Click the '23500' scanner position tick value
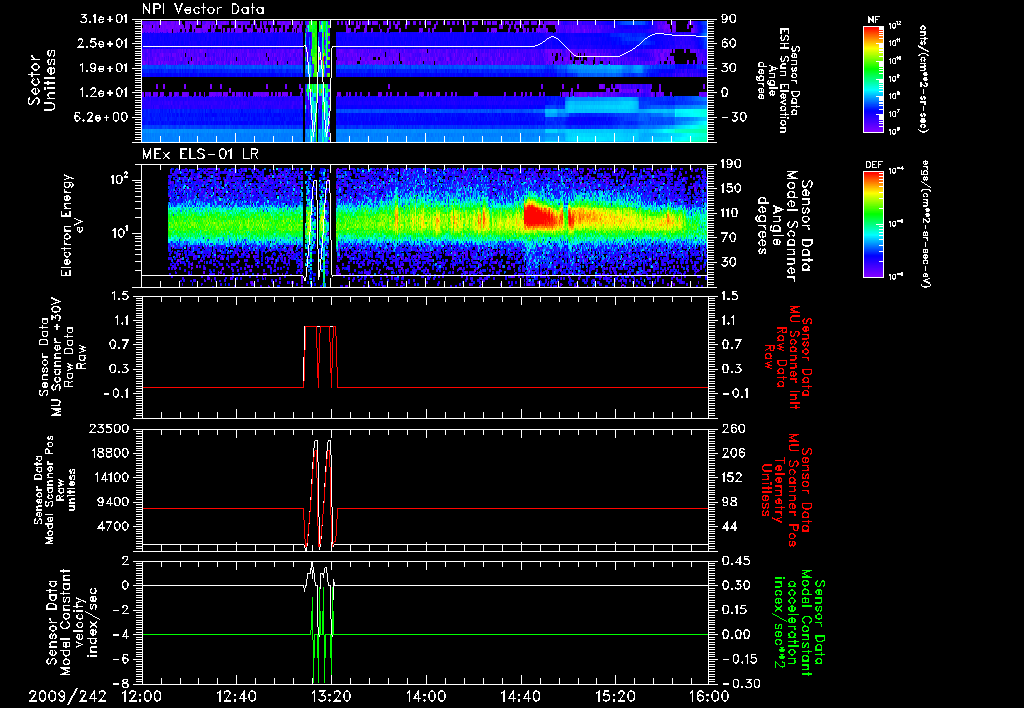The width and height of the screenshot is (1024, 708). coord(110,429)
